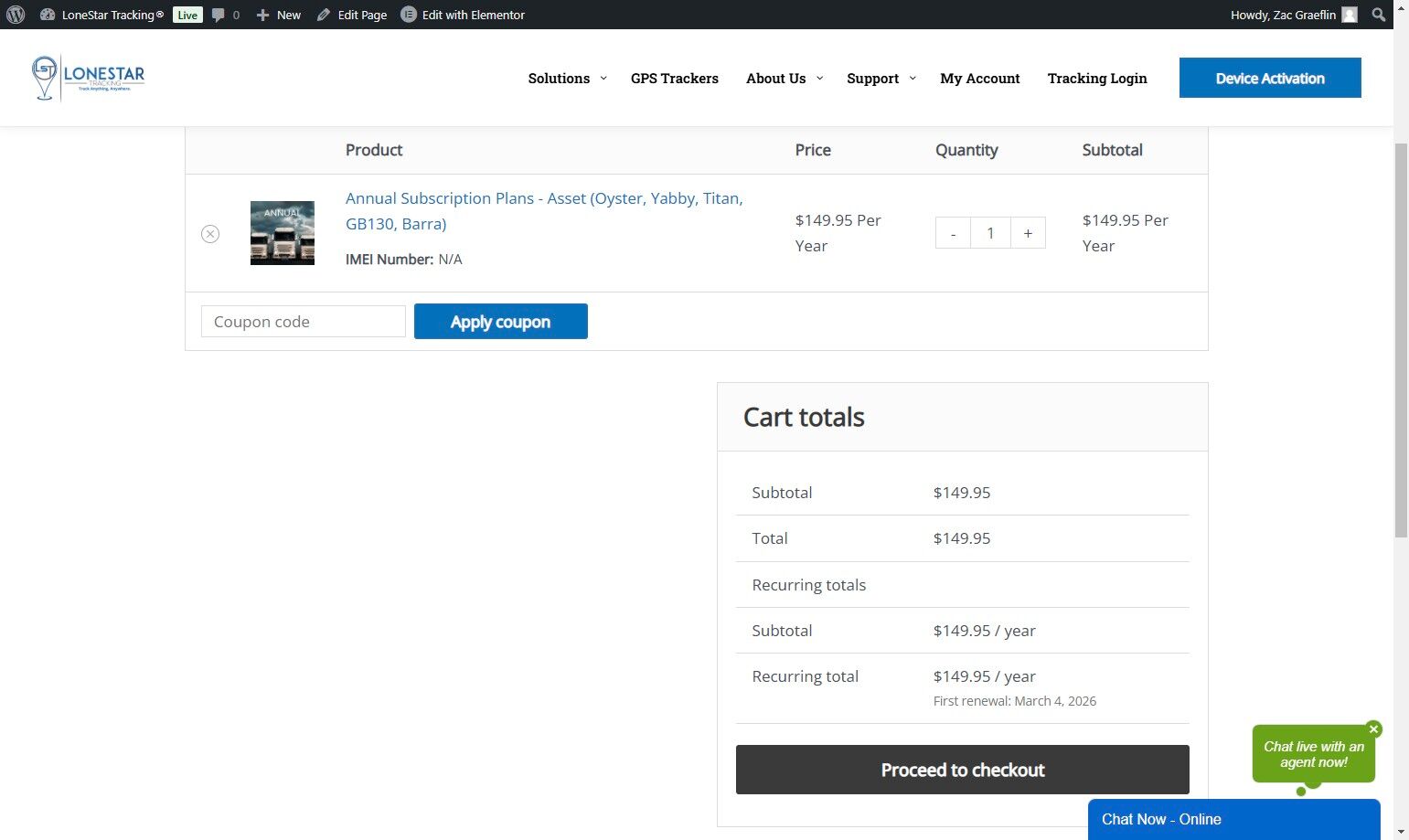This screenshot has width=1409, height=840.
Task: Click the page vertical scrollbar
Action: coord(1401,340)
